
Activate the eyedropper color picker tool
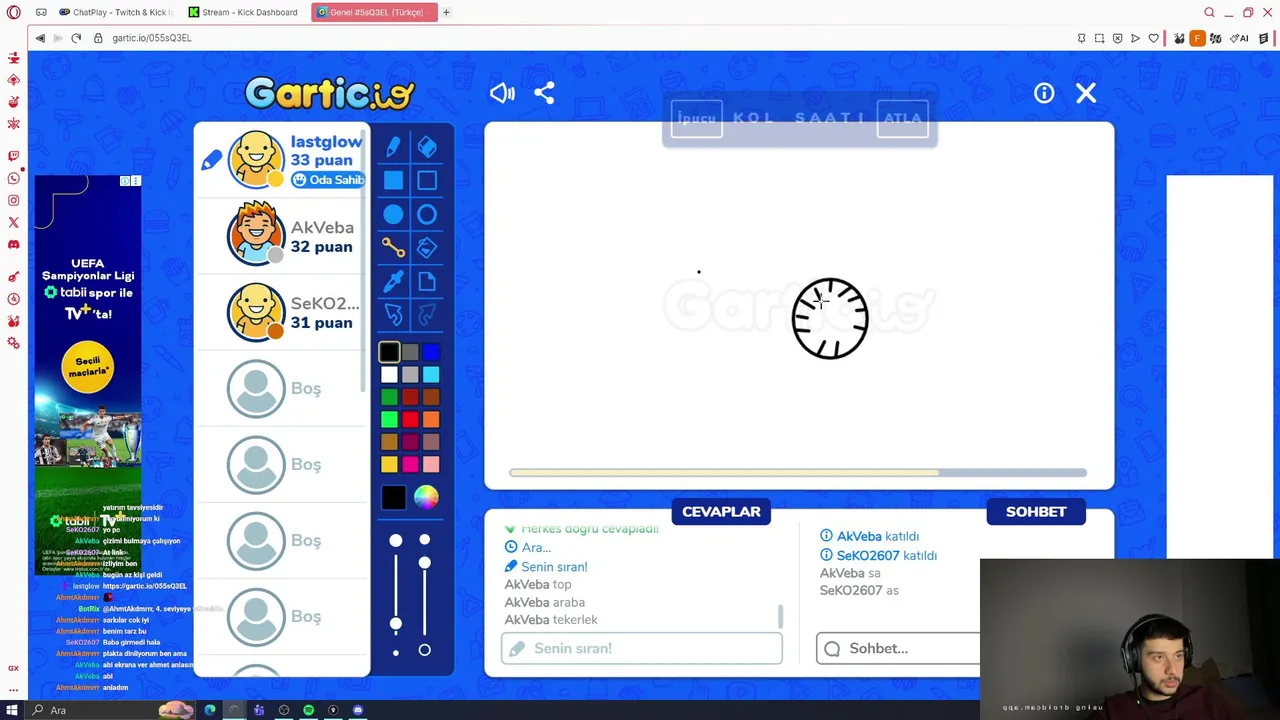click(393, 282)
